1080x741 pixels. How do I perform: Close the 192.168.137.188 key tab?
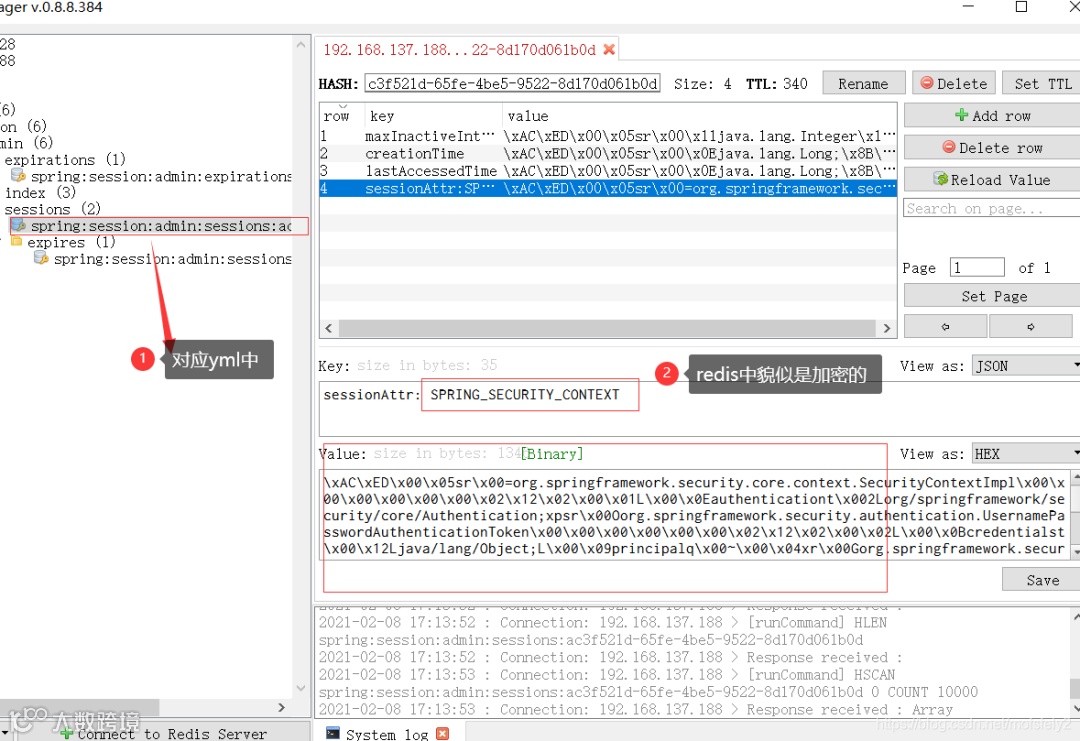pos(609,50)
